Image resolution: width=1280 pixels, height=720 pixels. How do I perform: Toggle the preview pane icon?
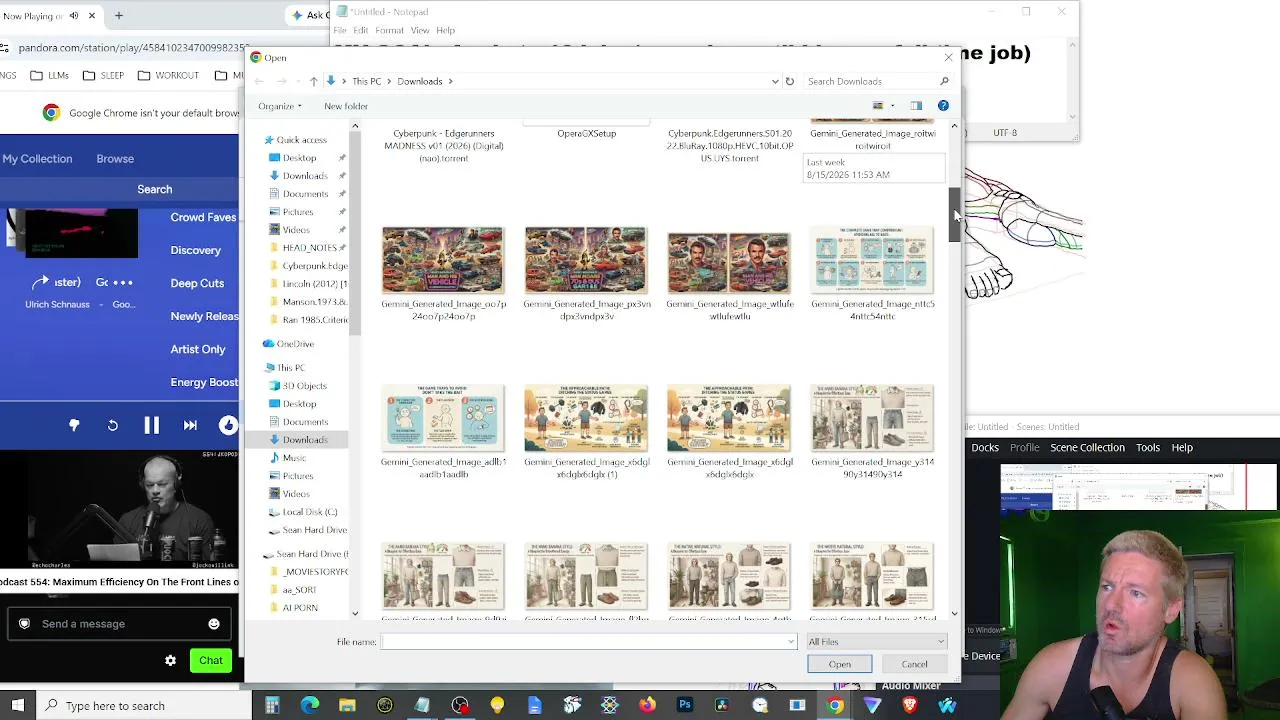pyautogui.click(x=916, y=105)
